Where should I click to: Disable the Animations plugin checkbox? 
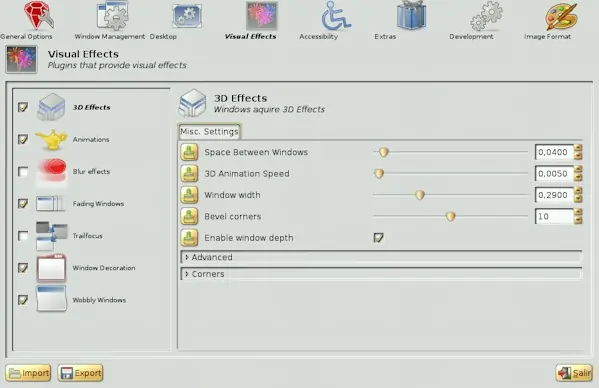click(23, 139)
